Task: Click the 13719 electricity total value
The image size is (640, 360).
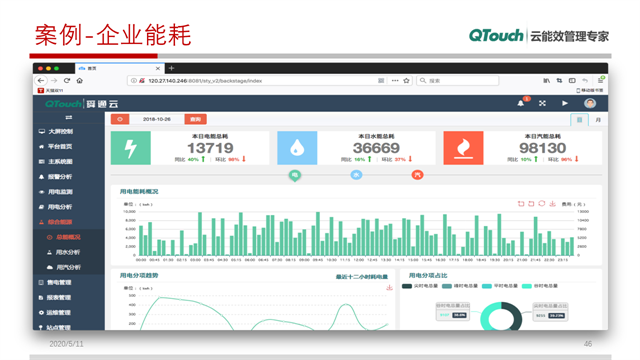Action: (x=210, y=148)
